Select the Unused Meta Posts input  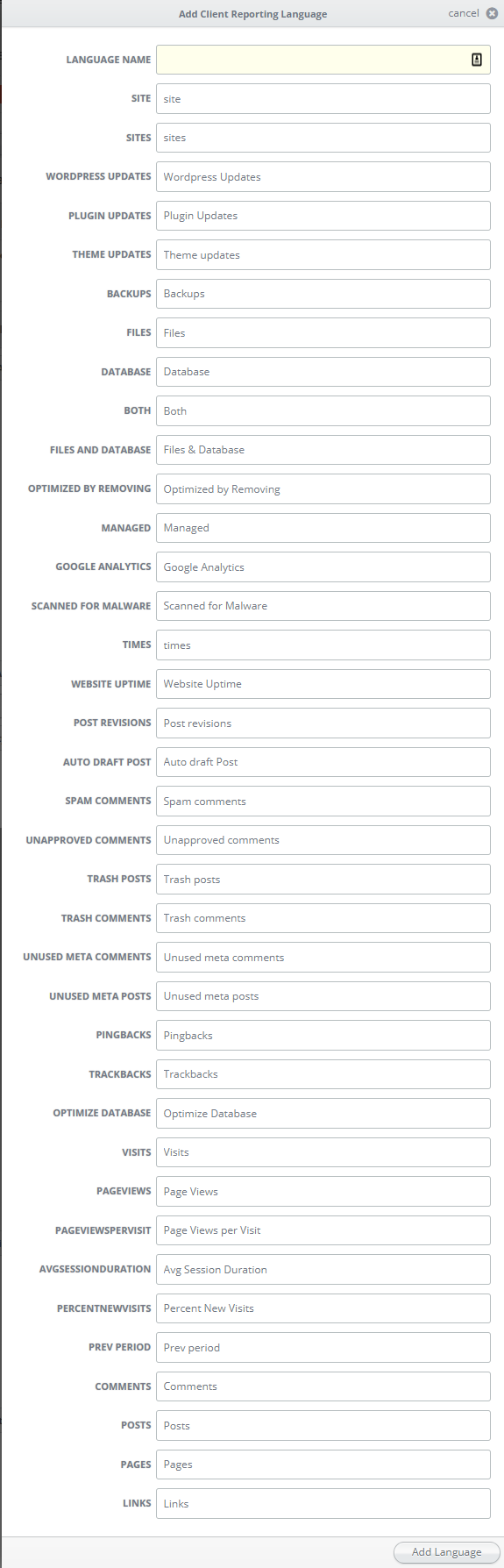coord(323,996)
